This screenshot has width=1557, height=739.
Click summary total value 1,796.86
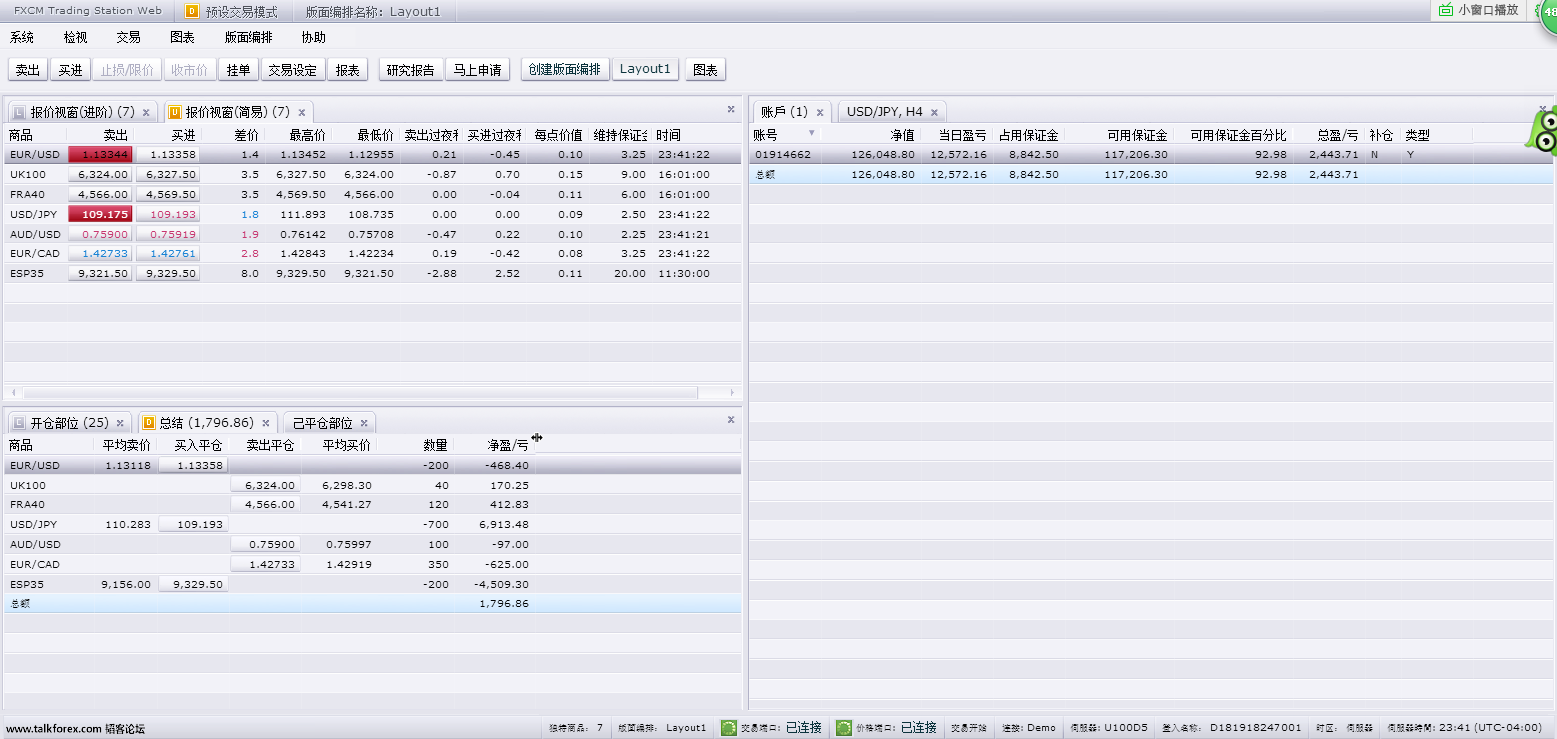coord(504,604)
